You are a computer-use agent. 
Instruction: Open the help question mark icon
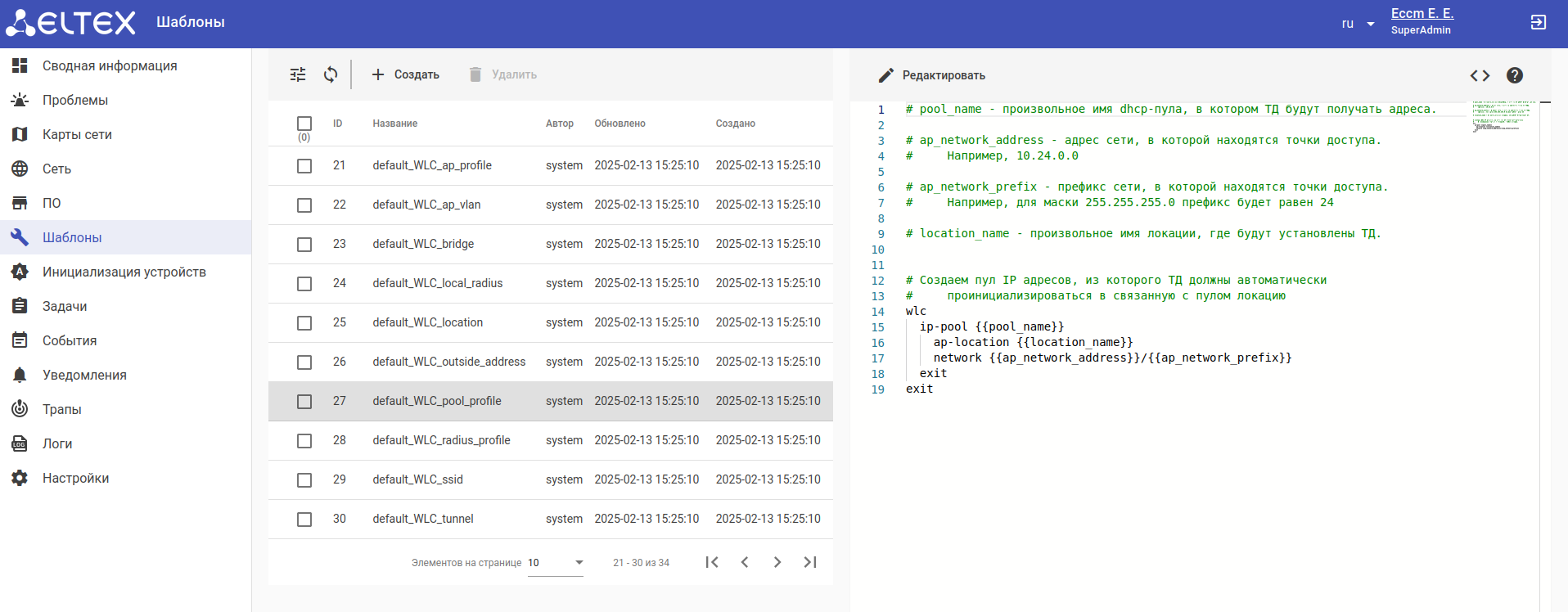[1515, 75]
